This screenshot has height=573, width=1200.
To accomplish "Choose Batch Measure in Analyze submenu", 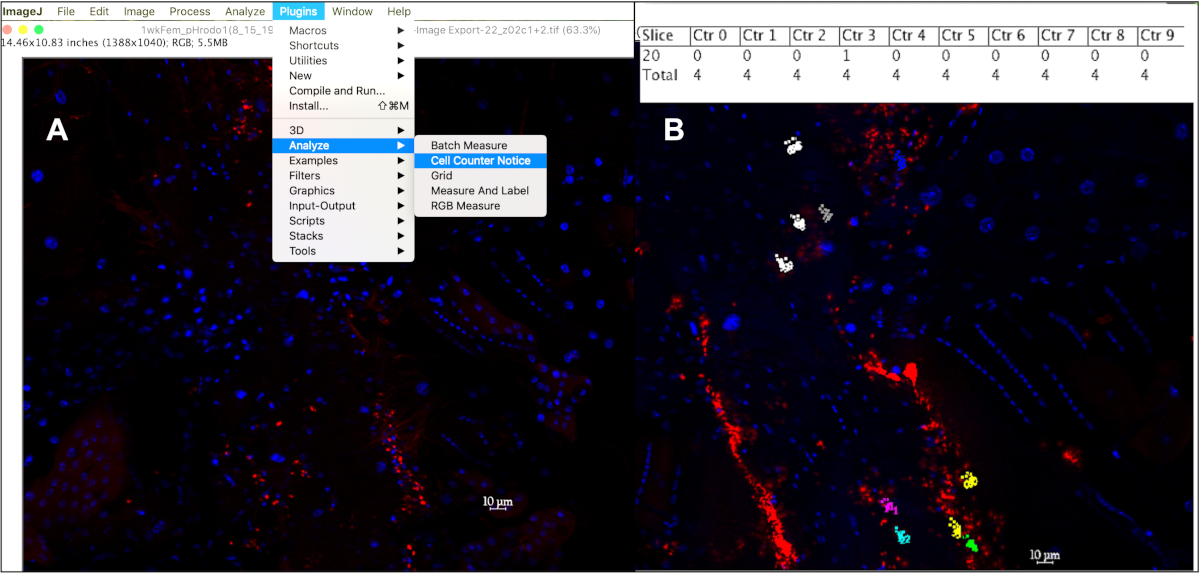I will click(468, 146).
